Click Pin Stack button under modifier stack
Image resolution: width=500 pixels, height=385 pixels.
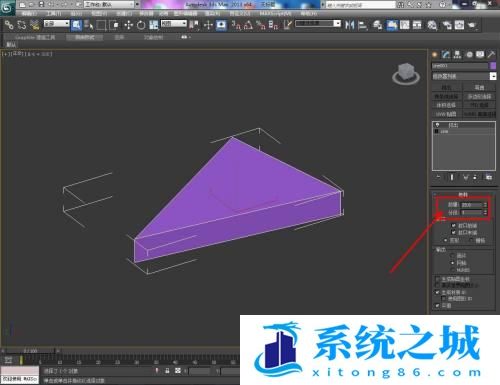pyautogui.click(x=438, y=177)
